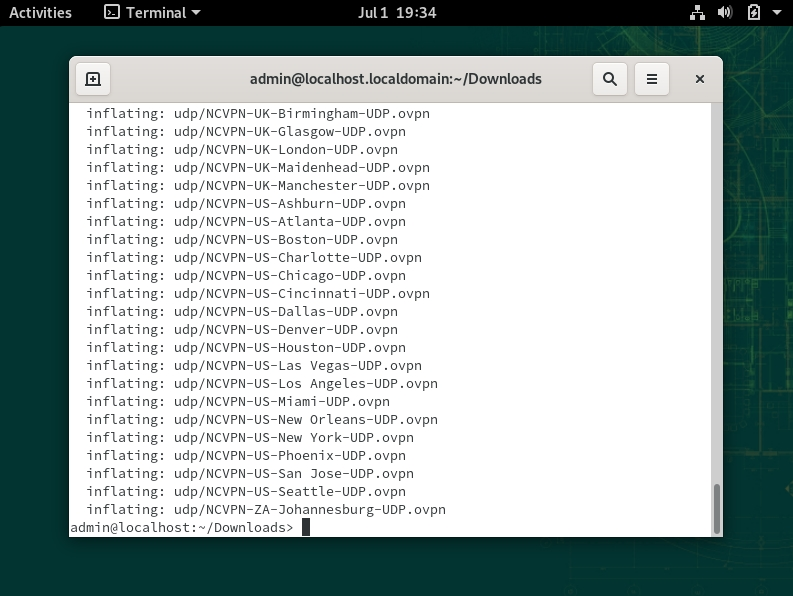The width and height of the screenshot is (793, 596).
Task: Click the NCVPN-US-Ashburn-UDP.ovpn line
Action: 246,203
